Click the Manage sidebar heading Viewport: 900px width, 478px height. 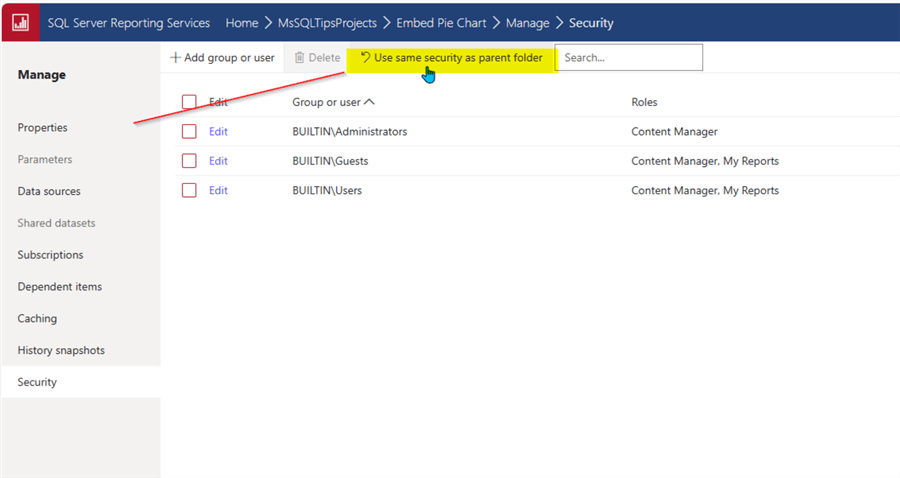(41, 75)
